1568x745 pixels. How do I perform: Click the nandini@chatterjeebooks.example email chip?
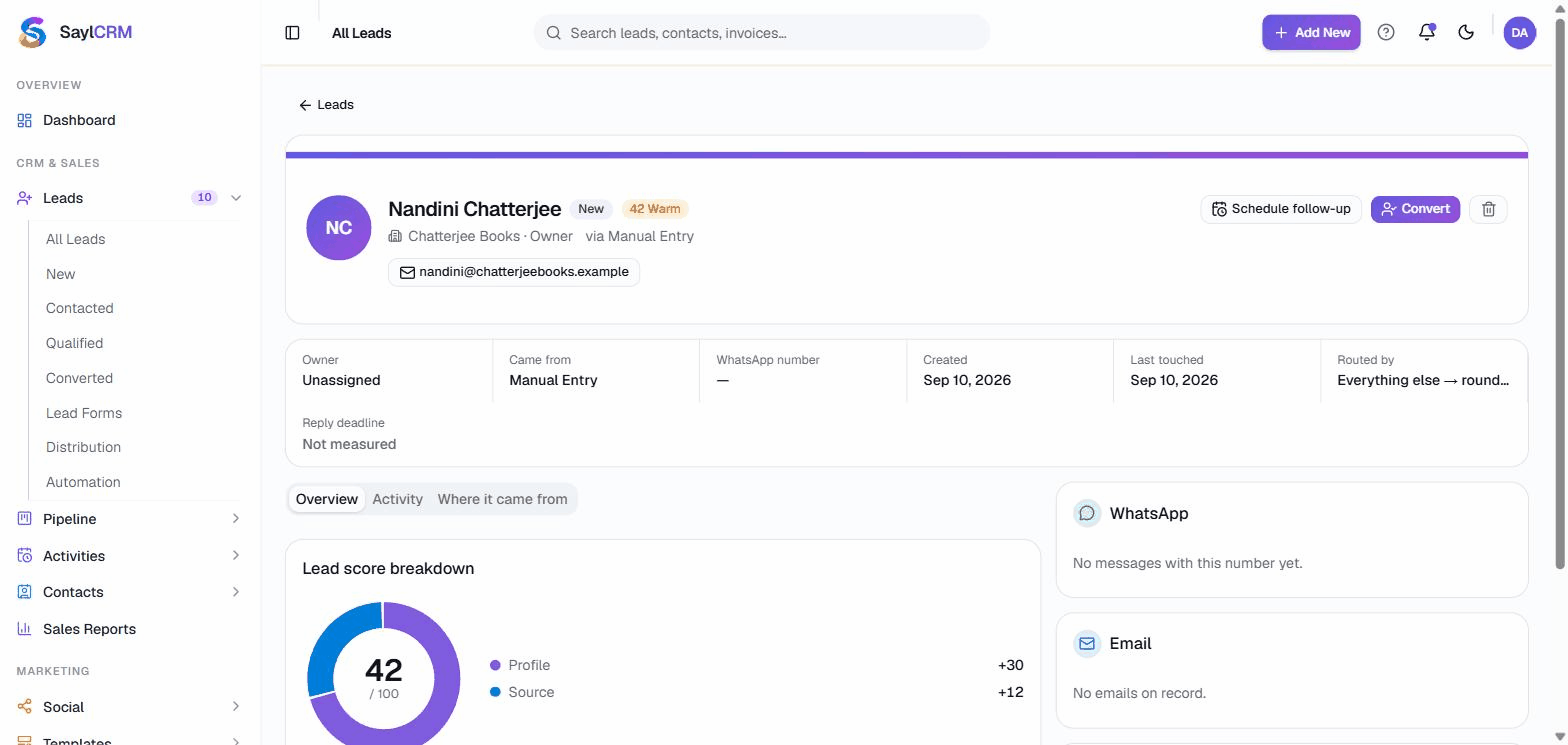pos(514,272)
